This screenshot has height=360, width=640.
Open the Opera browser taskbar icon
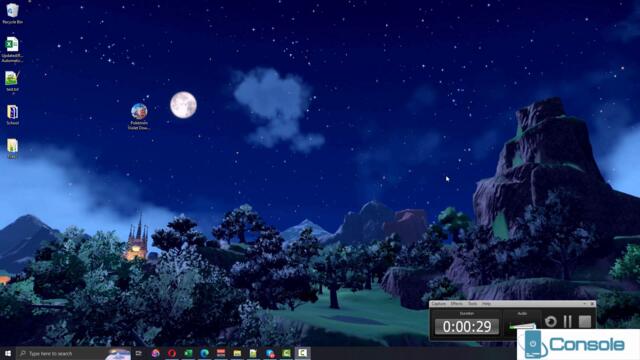point(172,353)
